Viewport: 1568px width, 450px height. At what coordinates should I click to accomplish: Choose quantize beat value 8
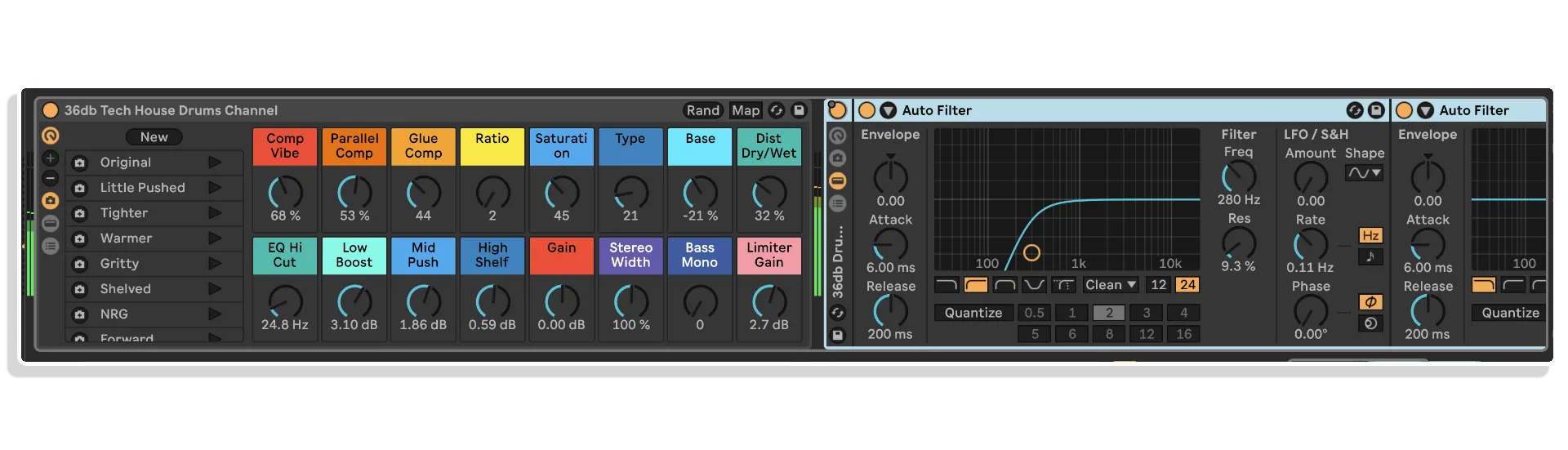[x=1109, y=334]
